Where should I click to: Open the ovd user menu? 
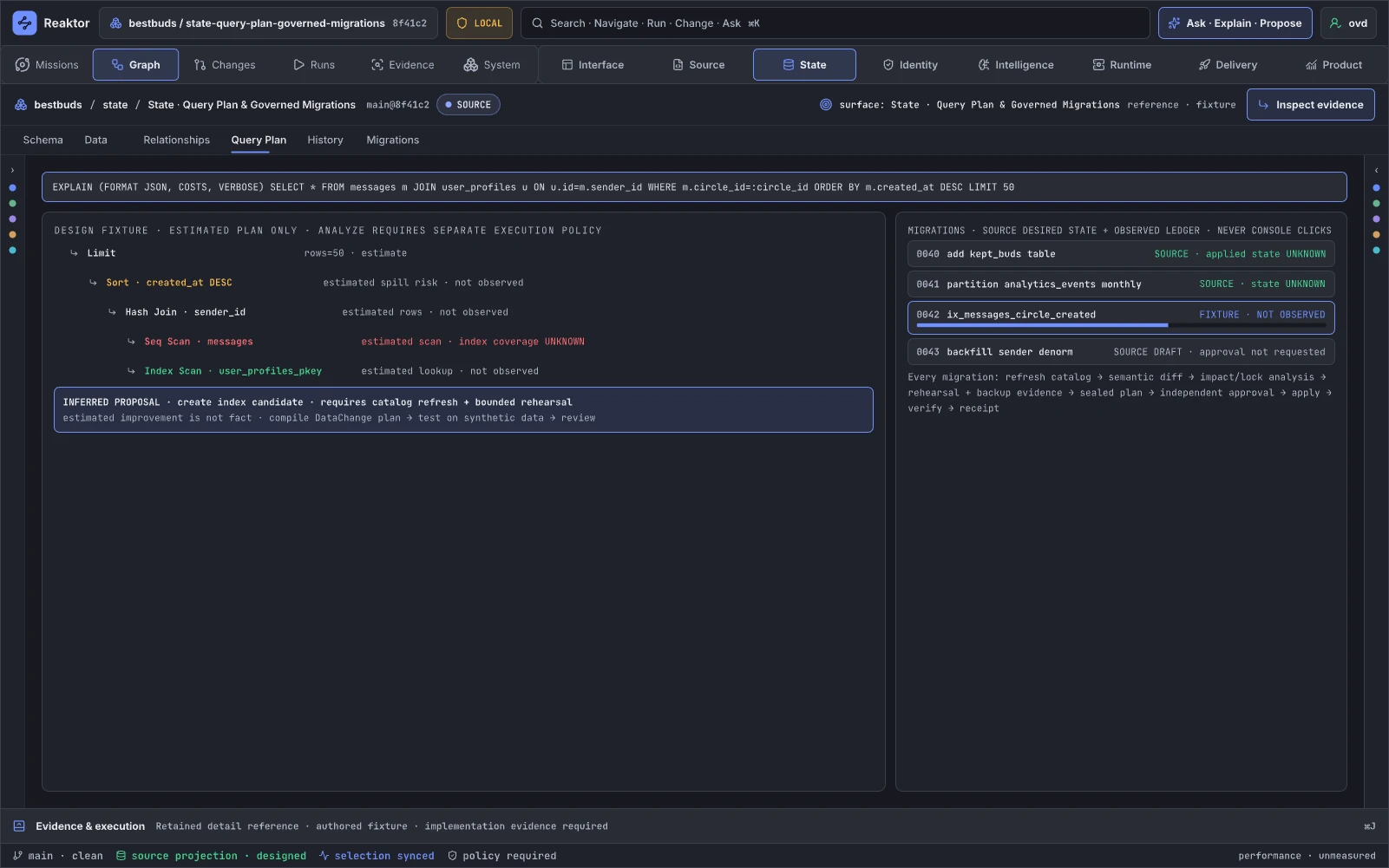(x=1348, y=23)
